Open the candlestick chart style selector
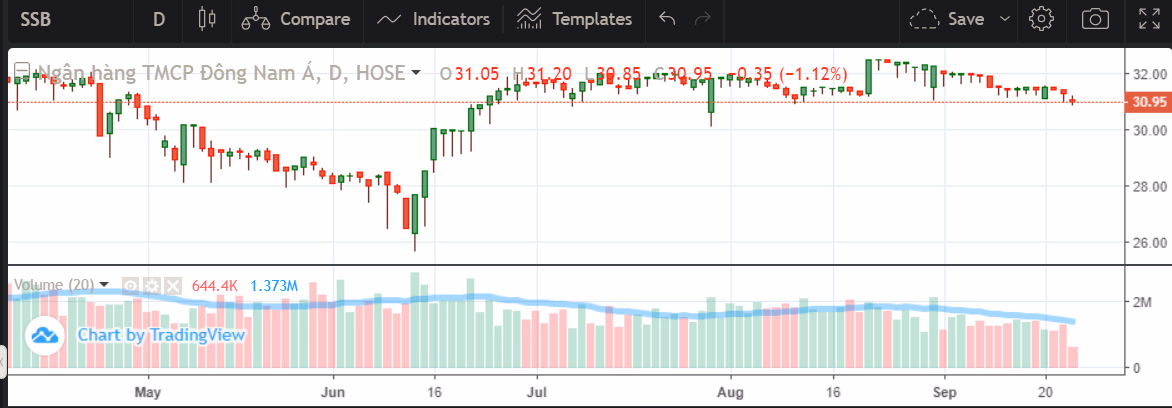 click(207, 18)
